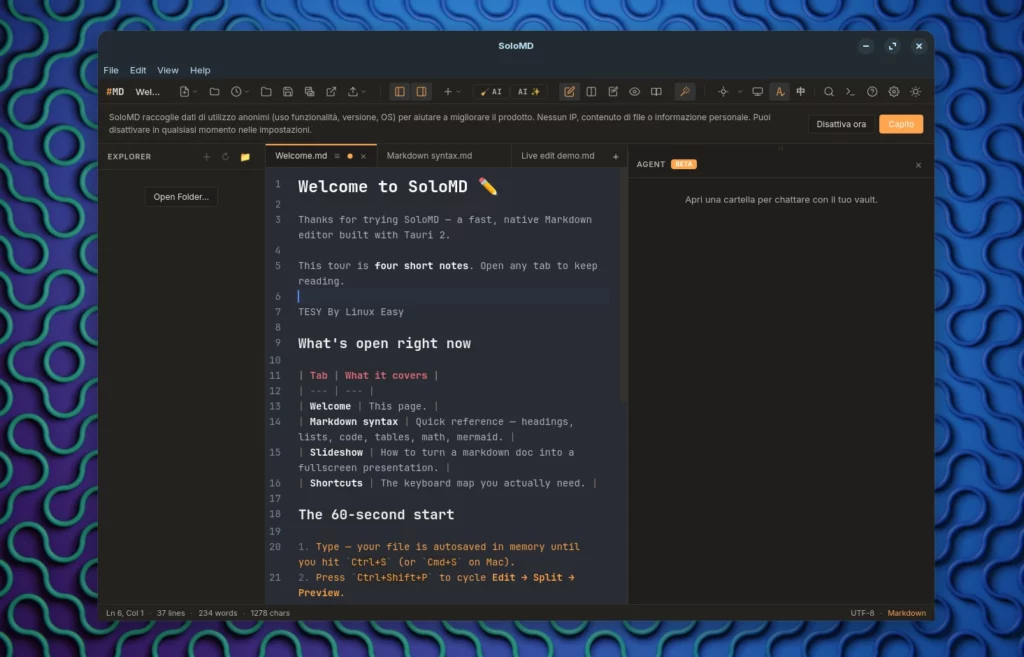
Task: Click the recent files clock icon
Action: (236, 92)
